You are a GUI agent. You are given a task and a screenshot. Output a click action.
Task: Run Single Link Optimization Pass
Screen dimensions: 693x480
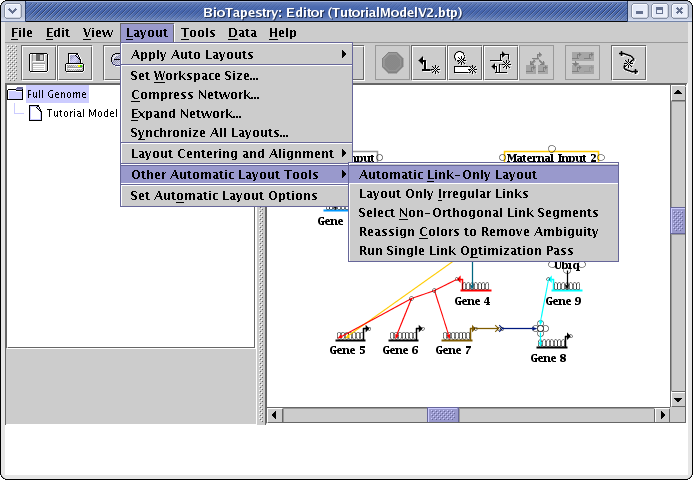(x=466, y=251)
